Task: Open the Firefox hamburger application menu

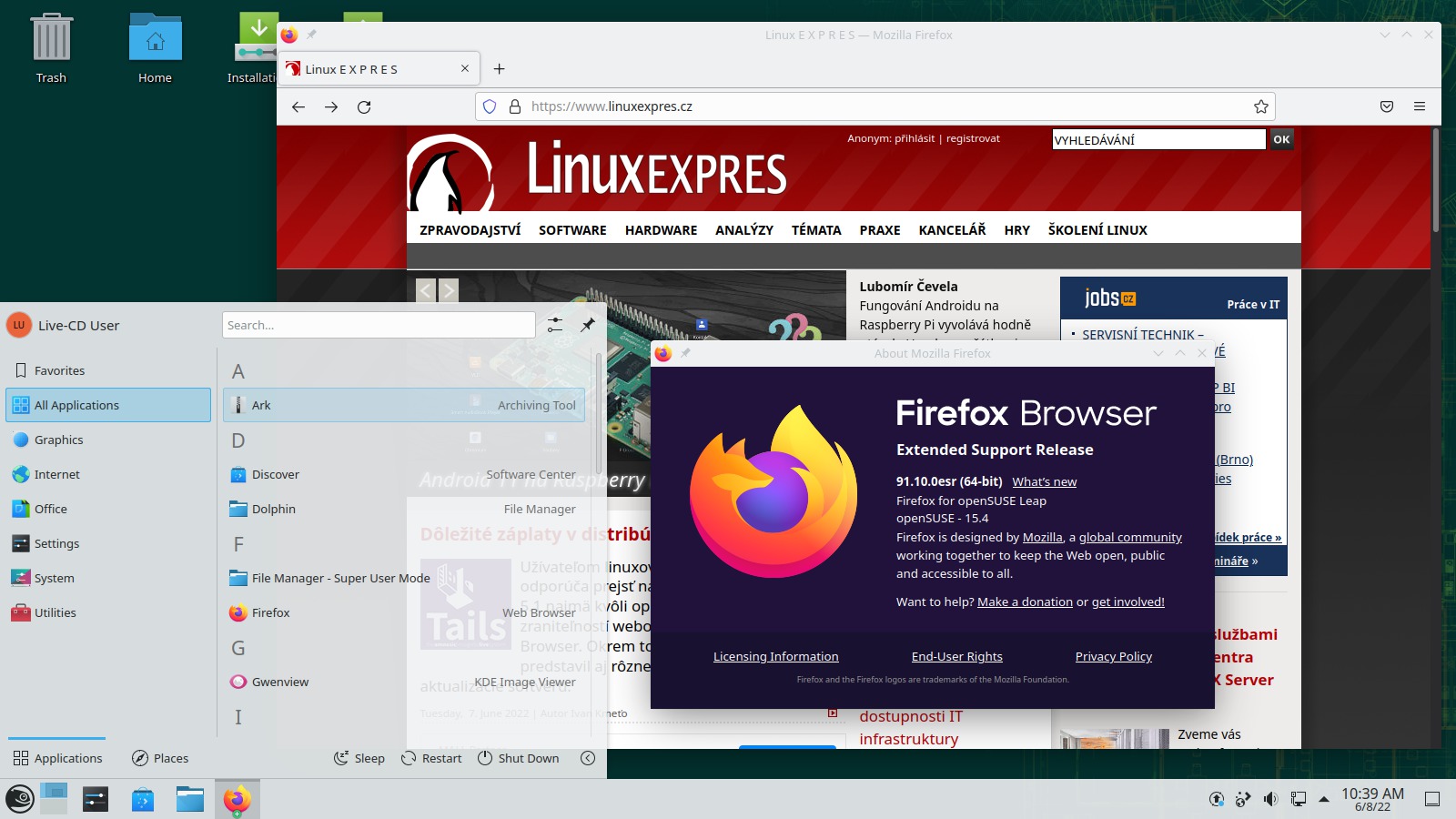Action: [1420, 106]
